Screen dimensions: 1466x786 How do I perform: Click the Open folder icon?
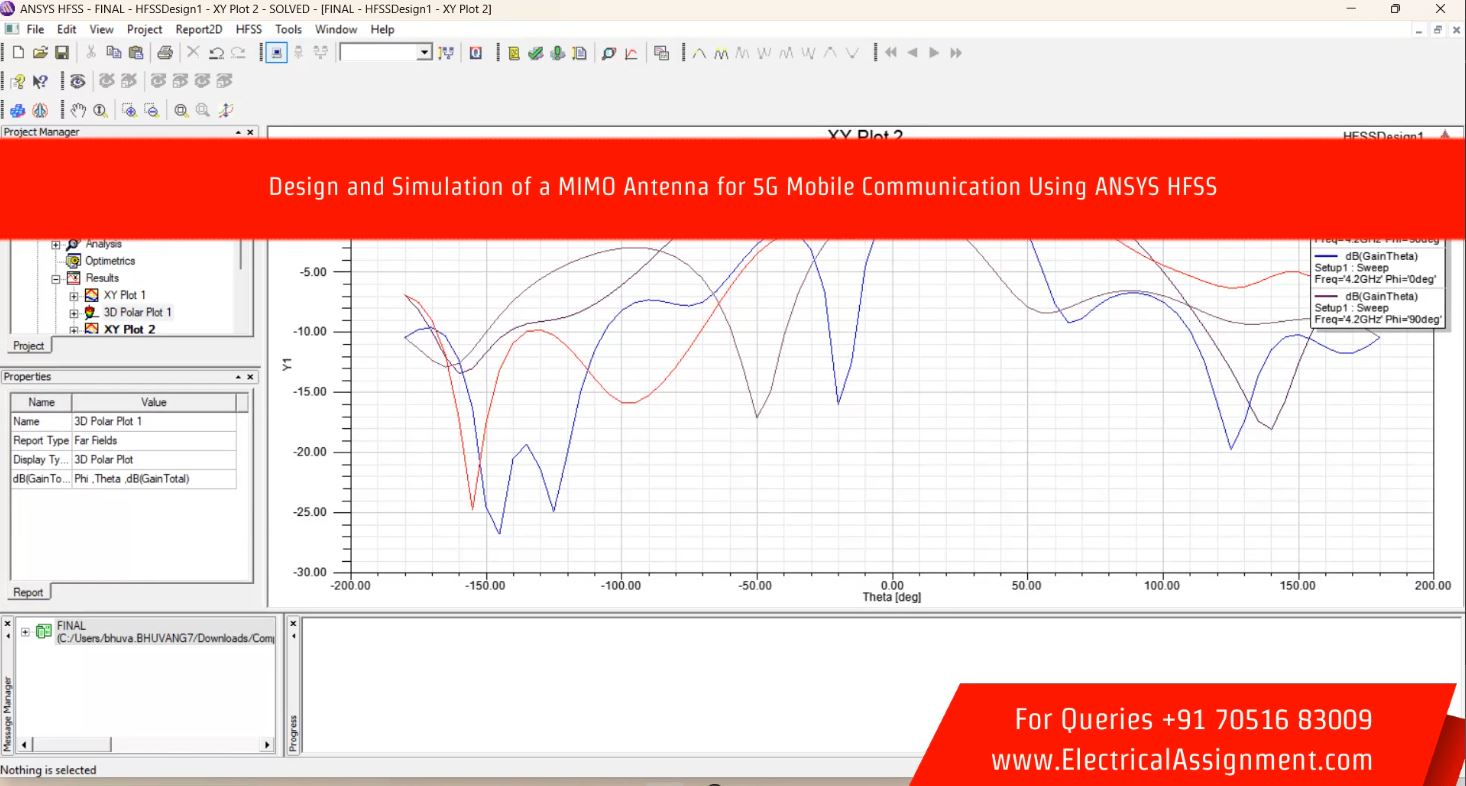[x=40, y=53]
